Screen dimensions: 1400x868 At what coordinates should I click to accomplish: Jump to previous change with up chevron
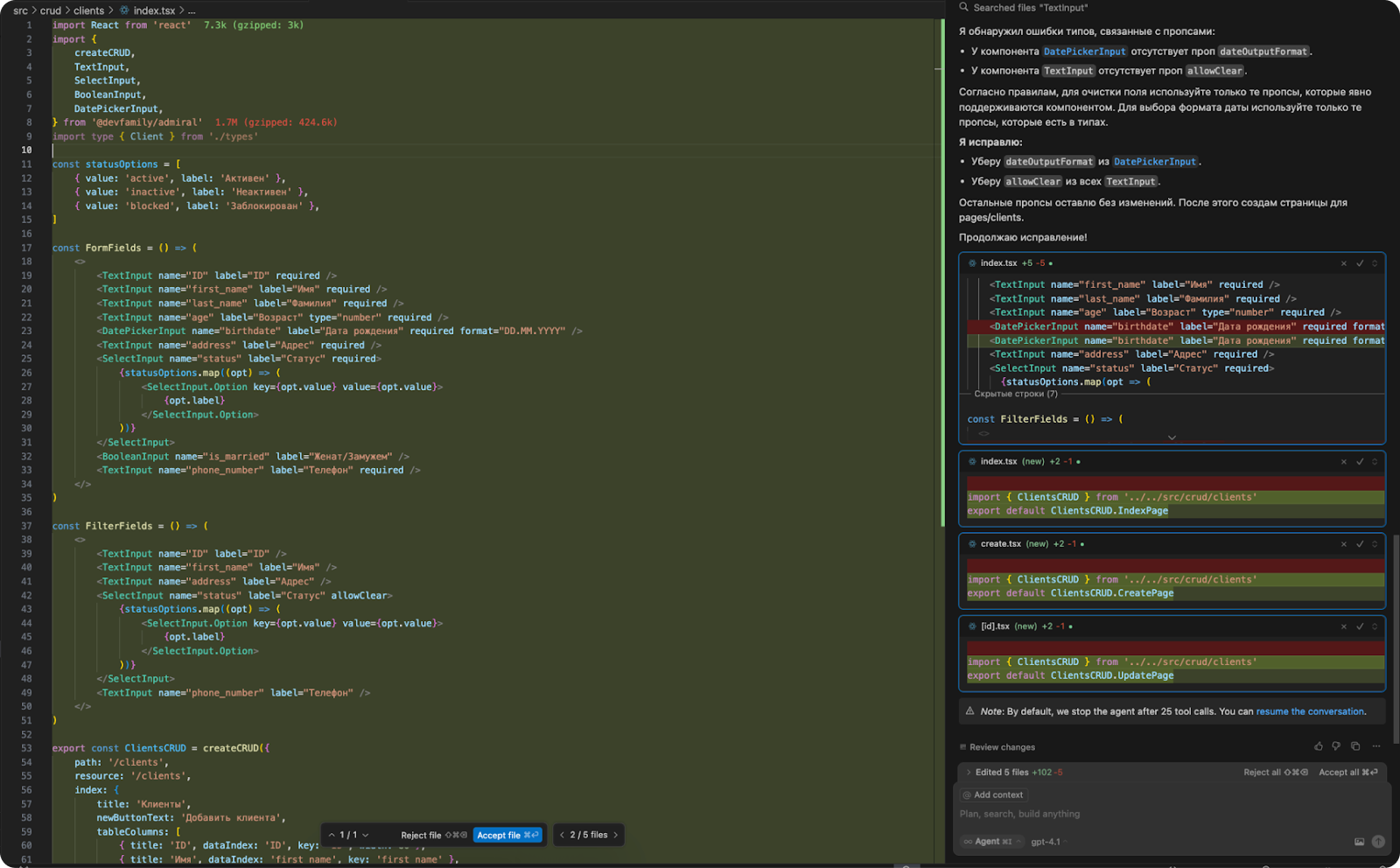(x=332, y=835)
